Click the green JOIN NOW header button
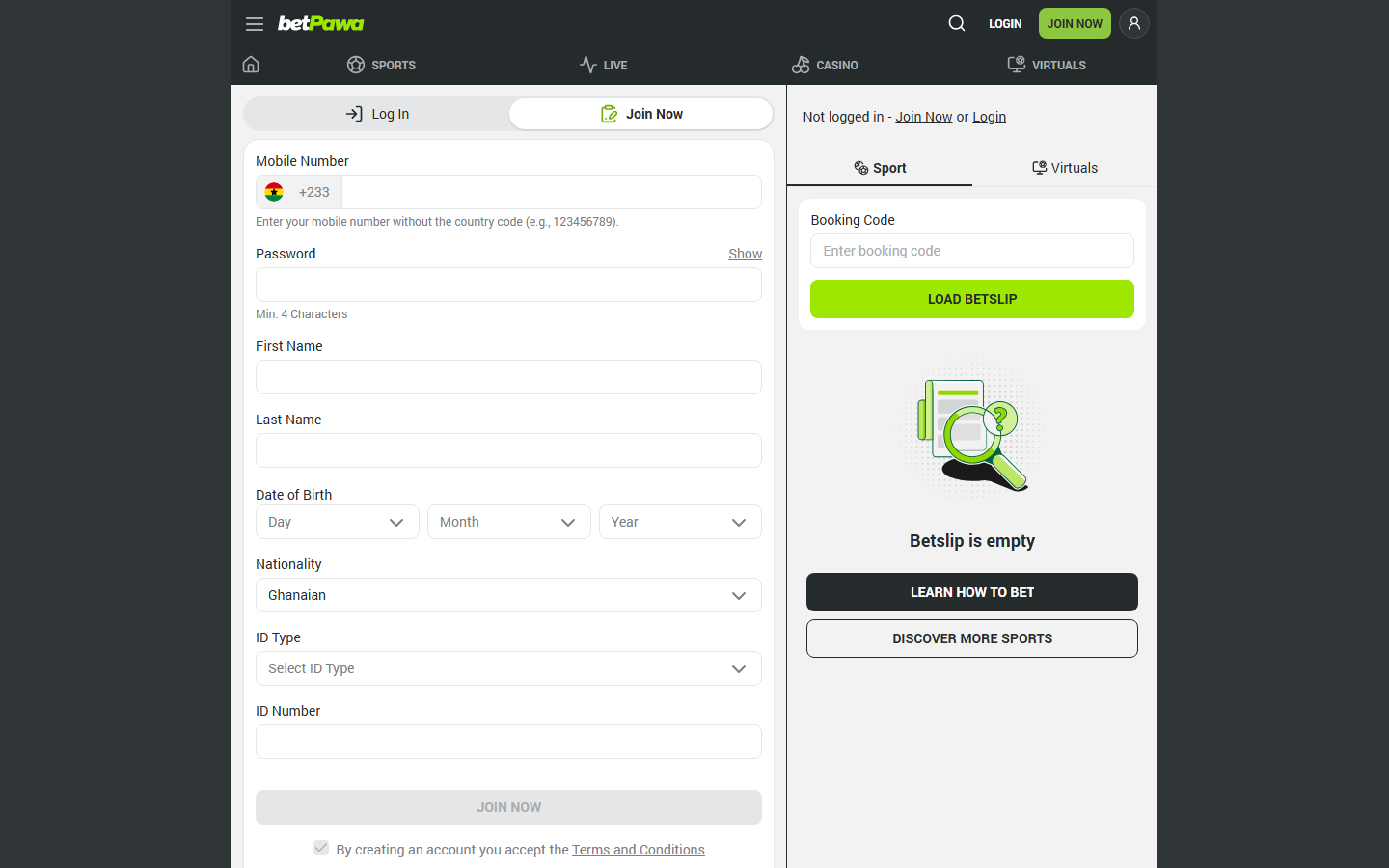The height and width of the screenshot is (868, 1389). pos(1075,23)
